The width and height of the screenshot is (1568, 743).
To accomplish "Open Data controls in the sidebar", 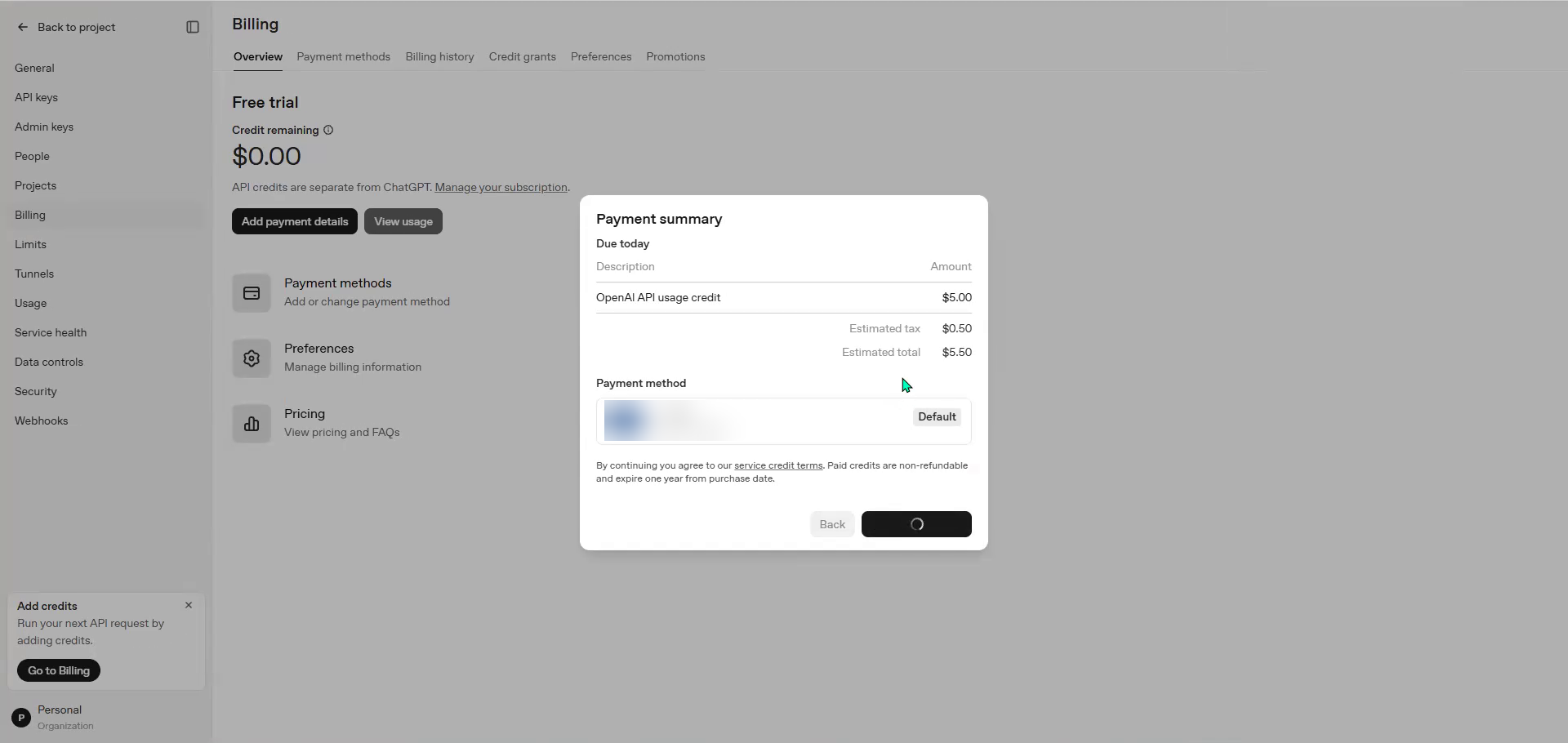I will click(x=106, y=362).
